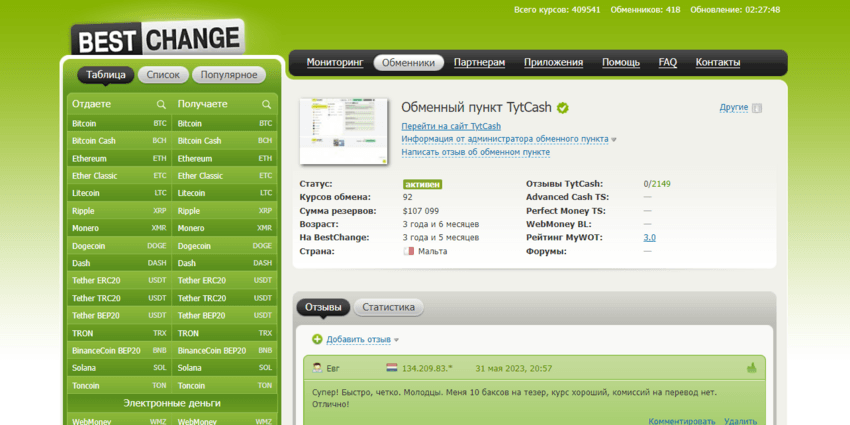Image resolution: width=850 pixels, height=425 pixels.
Task: Click the search icon next to Отдаете
Action: (x=160, y=104)
